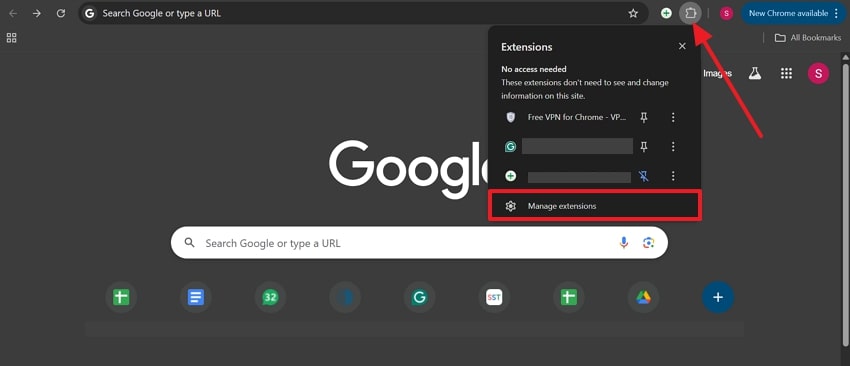850x366 pixels.
Task: Open the Extensions puzzle-piece toolbar button
Action: tap(690, 14)
